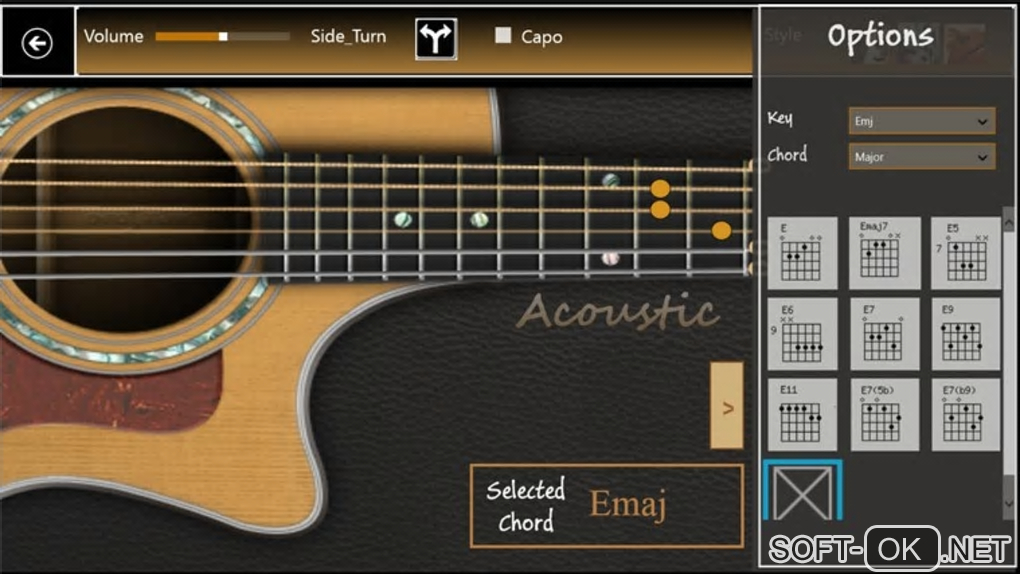Adjust the Volume slider
The image size is (1020, 574).
click(x=222, y=36)
